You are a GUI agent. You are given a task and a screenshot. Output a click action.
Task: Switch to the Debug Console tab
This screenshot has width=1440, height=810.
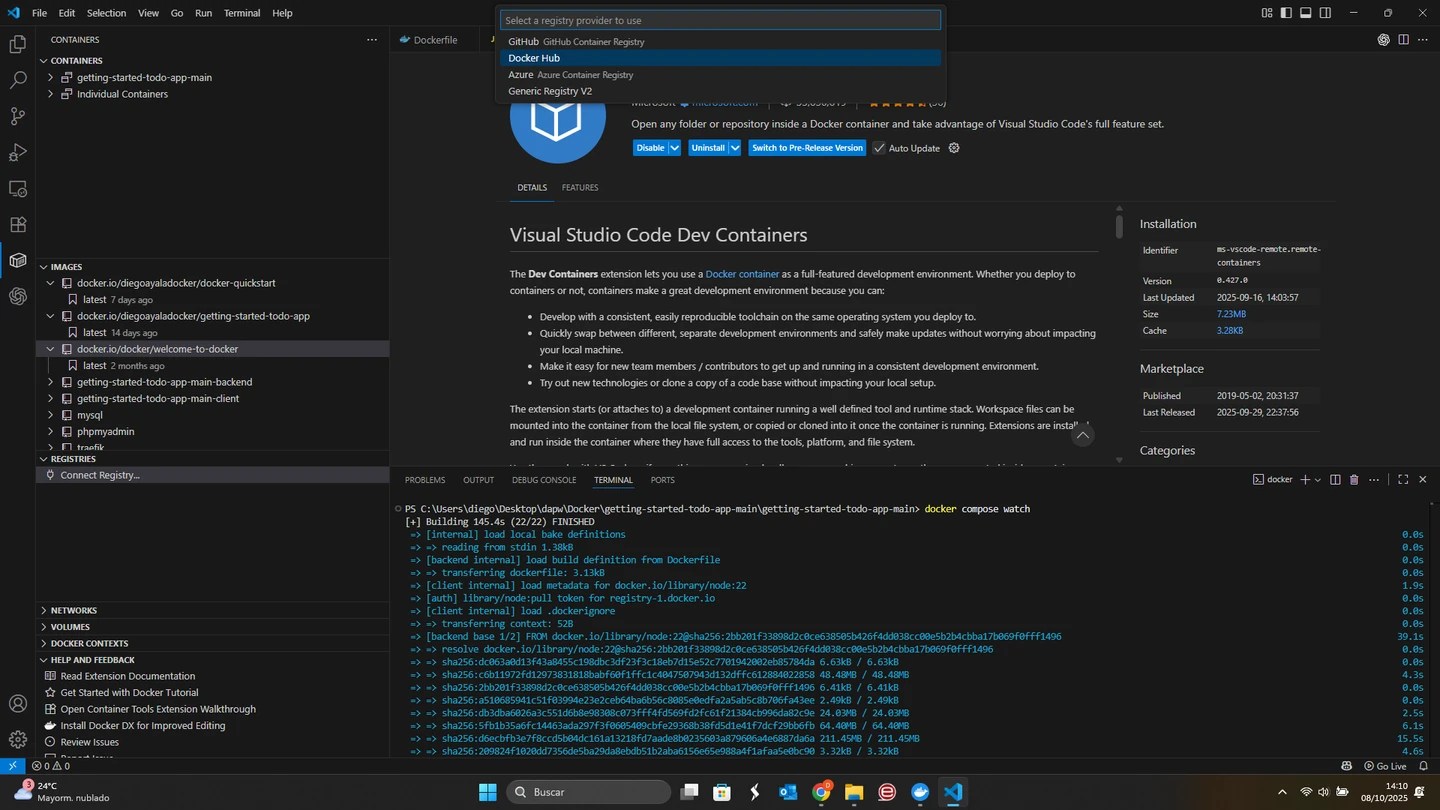(x=544, y=480)
